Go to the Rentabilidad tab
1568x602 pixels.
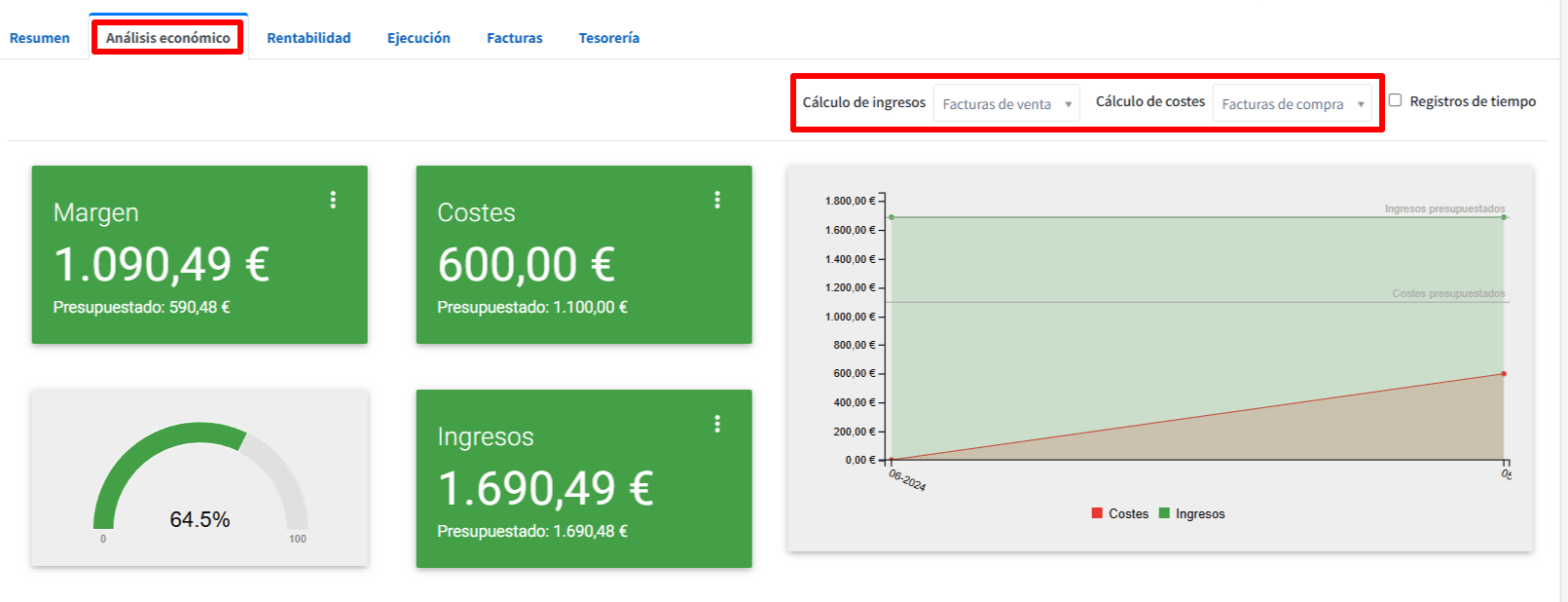click(x=309, y=38)
